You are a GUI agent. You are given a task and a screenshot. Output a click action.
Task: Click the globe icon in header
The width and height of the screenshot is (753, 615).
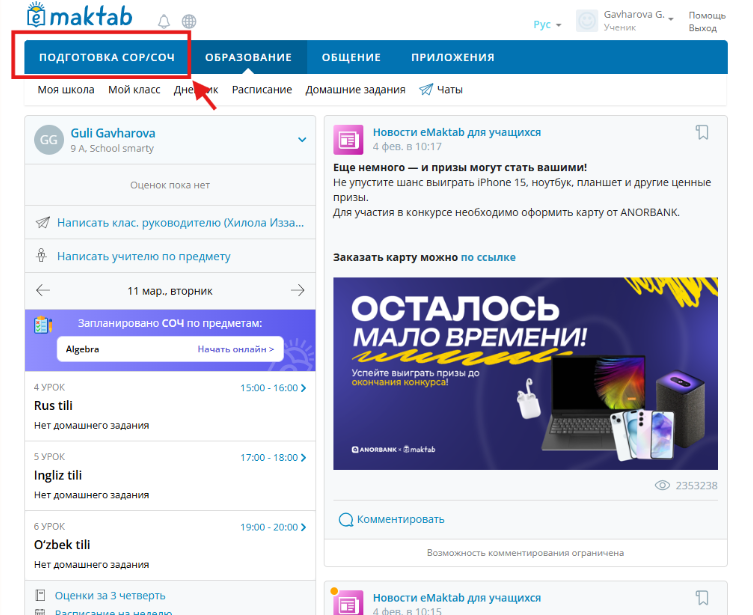[189, 21]
